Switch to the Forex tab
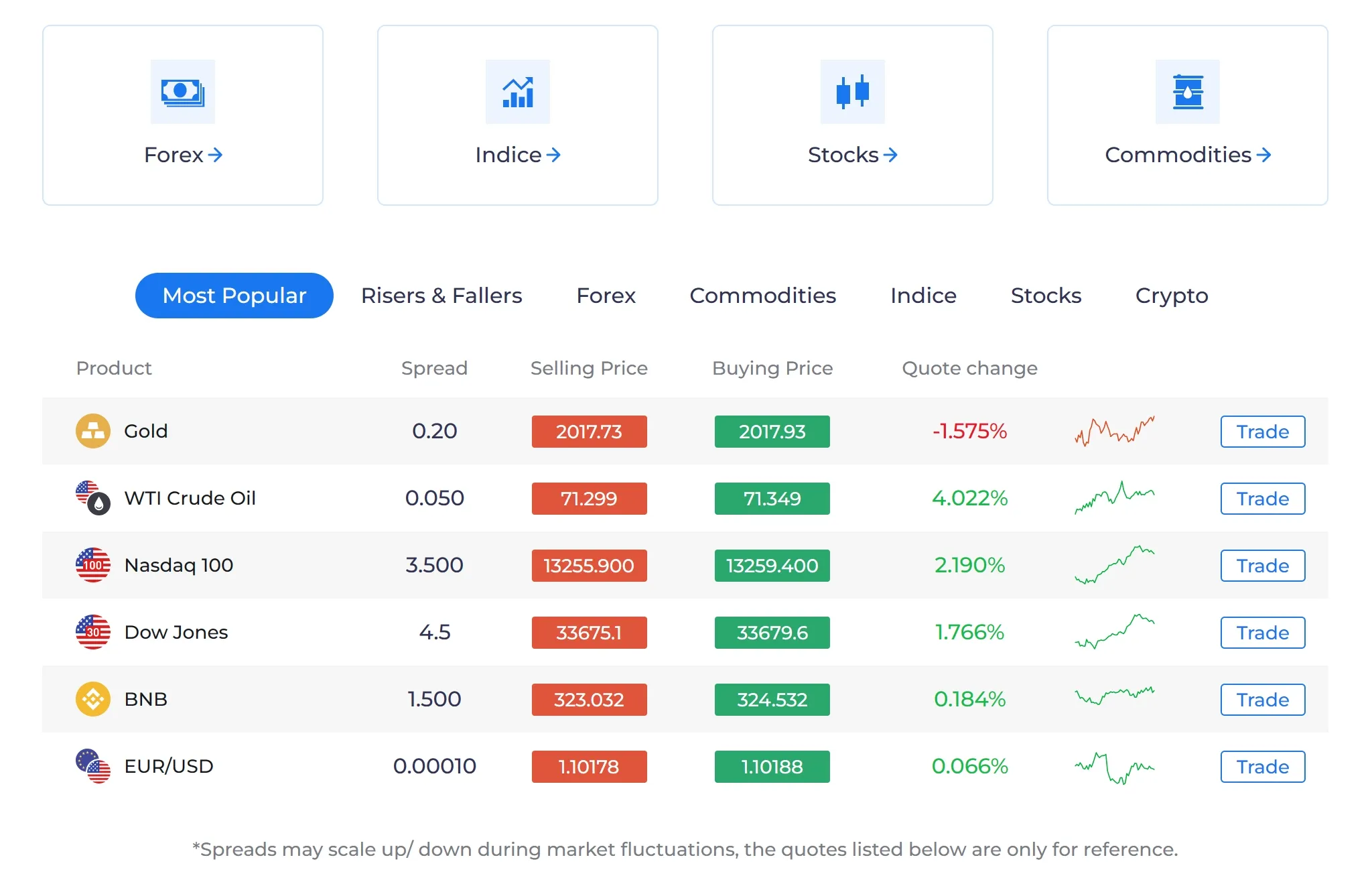This screenshot has height=882, width=1372. coord(606,296)
